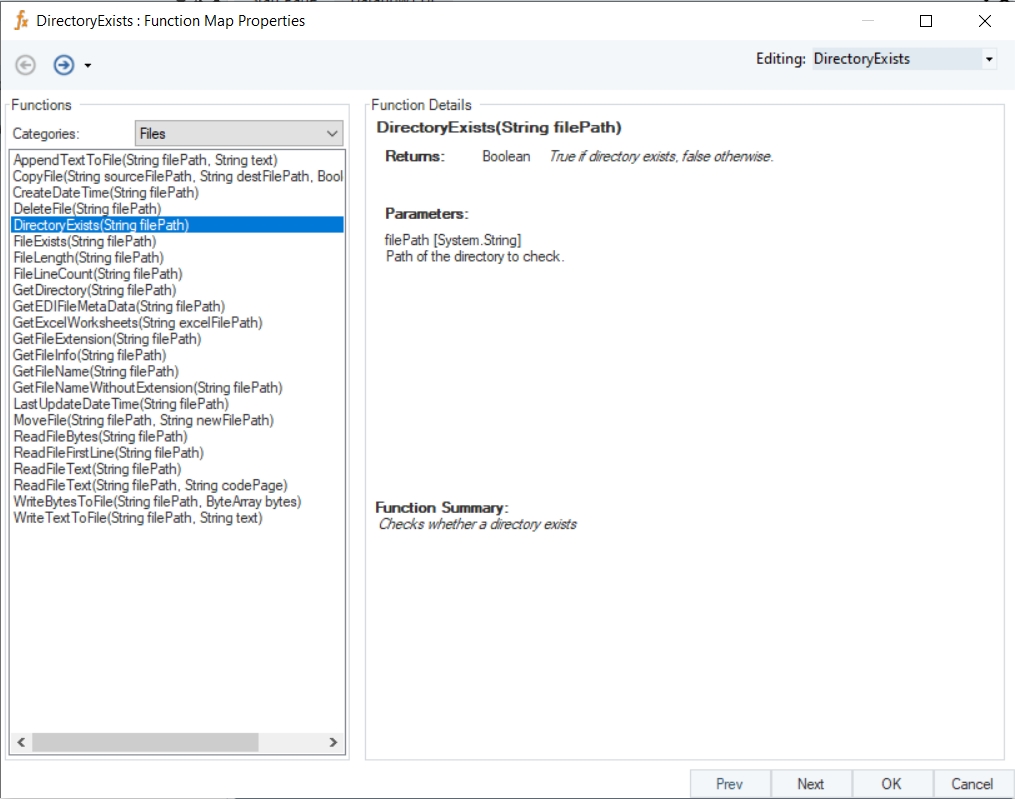Click the back navigation arrow icon
Viewport: 1015px width, 799px height.
coord(25,65)
